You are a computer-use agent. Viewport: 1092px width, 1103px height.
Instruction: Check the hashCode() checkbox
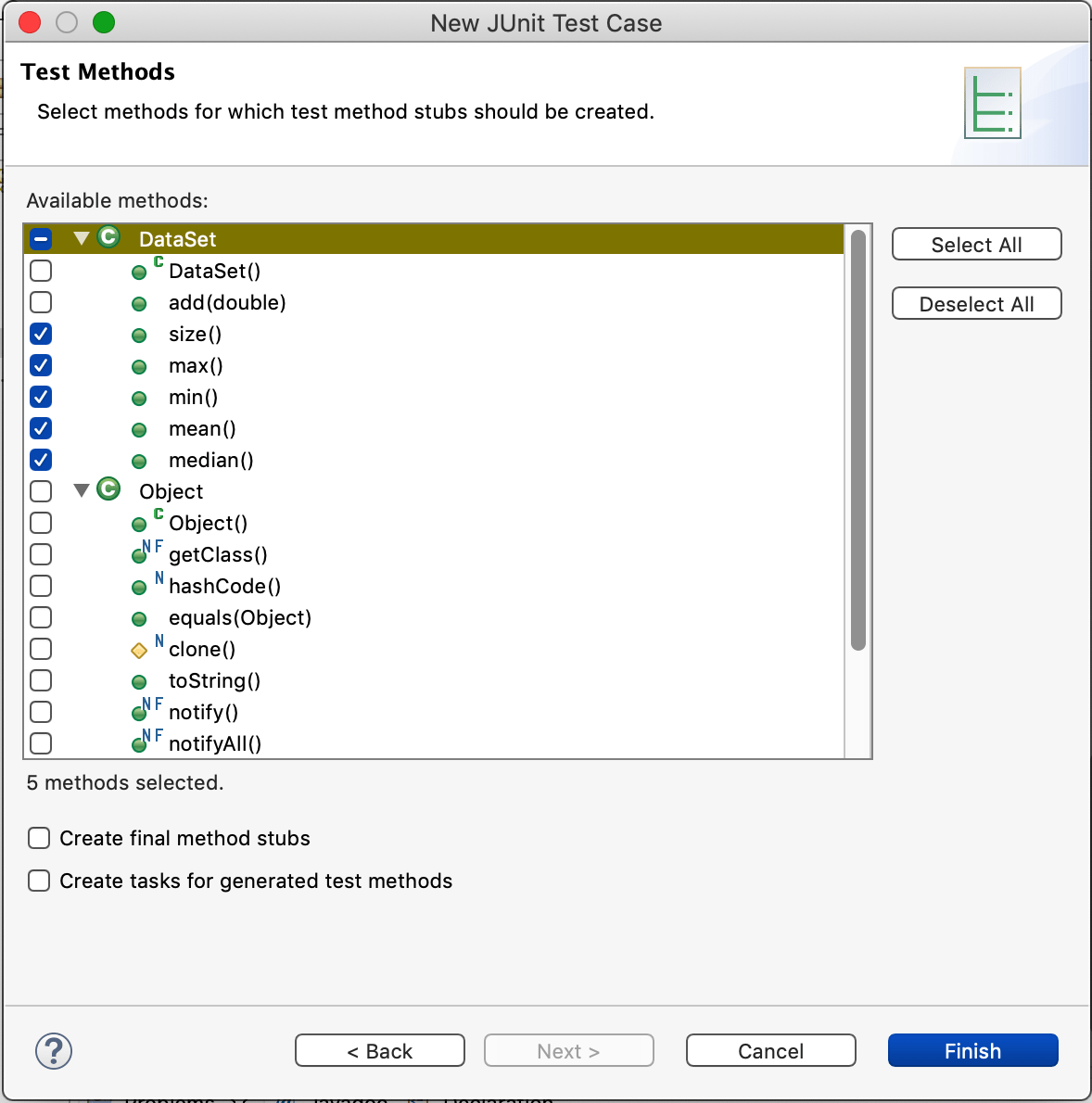[x=41, y=586]
